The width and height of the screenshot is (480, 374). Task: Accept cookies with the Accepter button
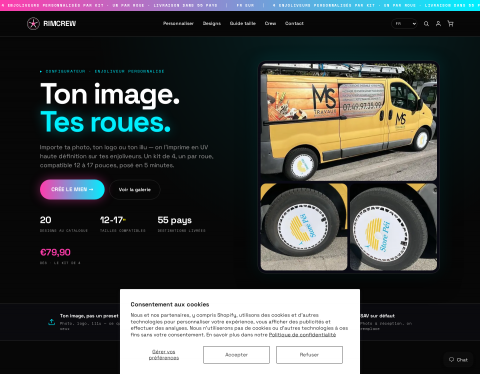click(x=236, y=355)
